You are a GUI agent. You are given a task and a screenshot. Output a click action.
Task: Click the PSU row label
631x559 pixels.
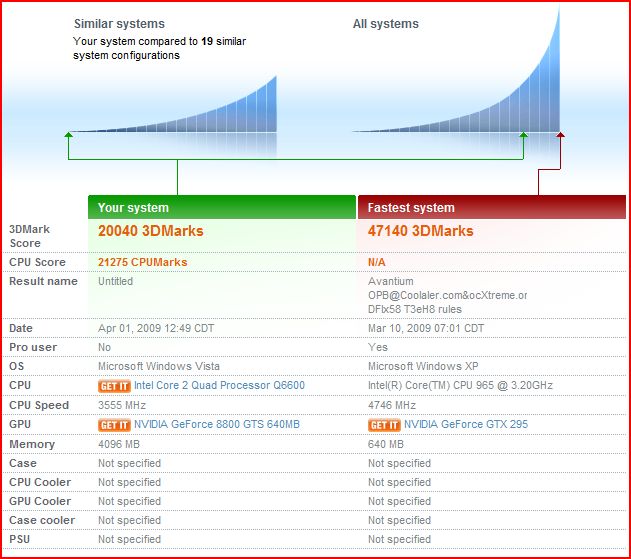point(20,539)
